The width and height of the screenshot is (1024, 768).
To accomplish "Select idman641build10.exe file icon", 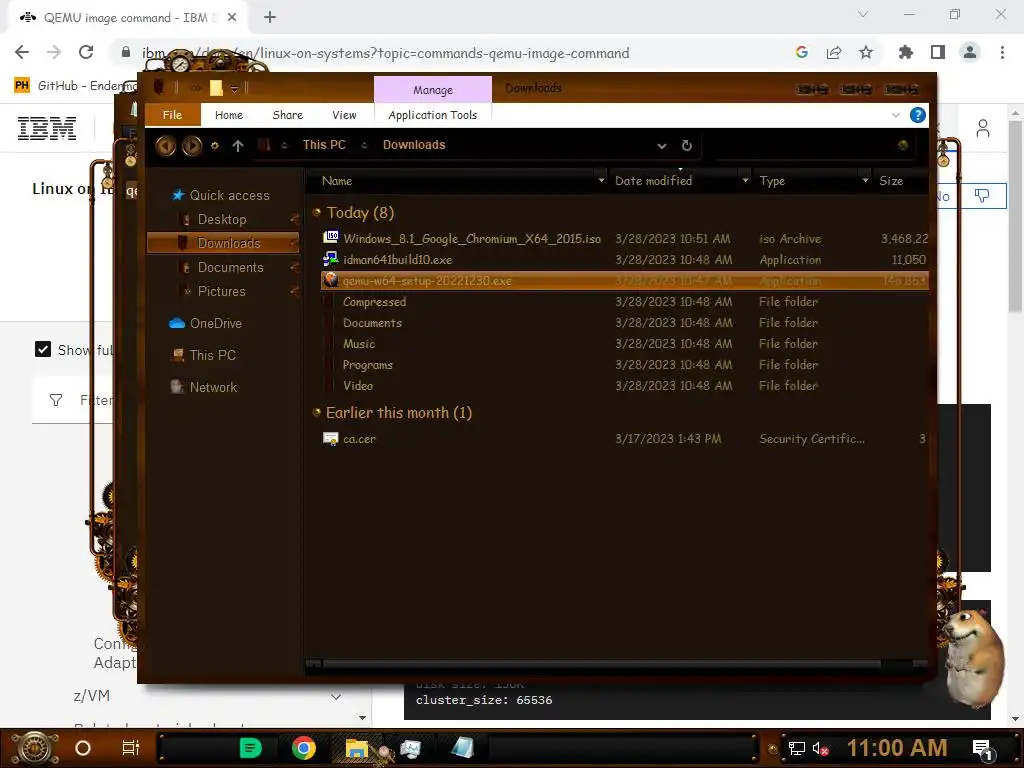I will pos(331,259).
